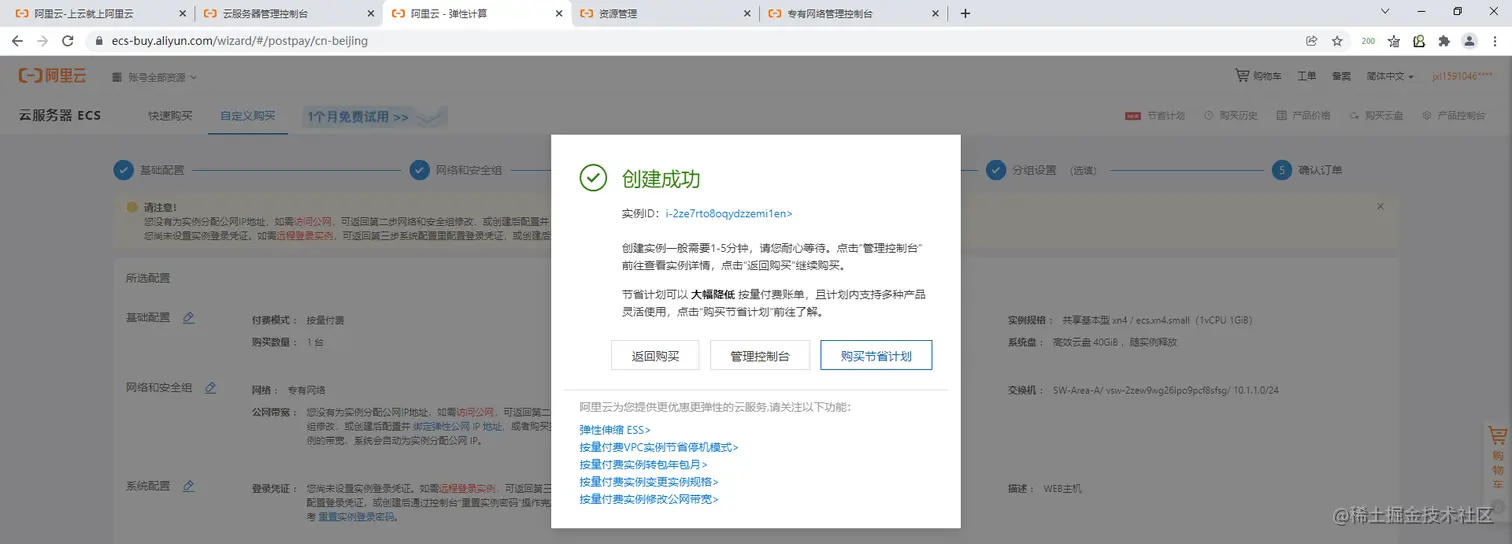Image resolution: width=1512 pixels, height=544 pixels.
Task: Open 按量付费VPC实例节省停机模式 link
Action: [659, 448]
